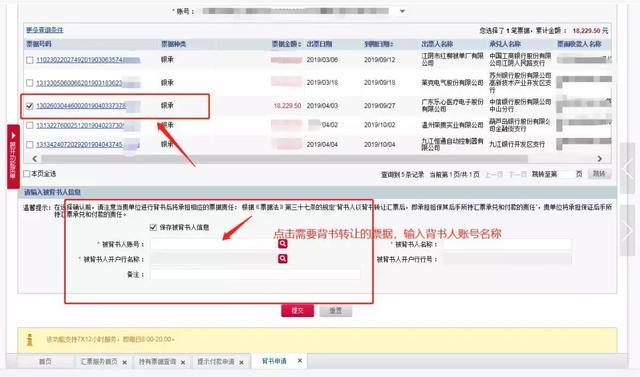The width and height of the screenshot is (640, 377).
Task: Click the 更多查询条件 link
Action: pos(45,30)
